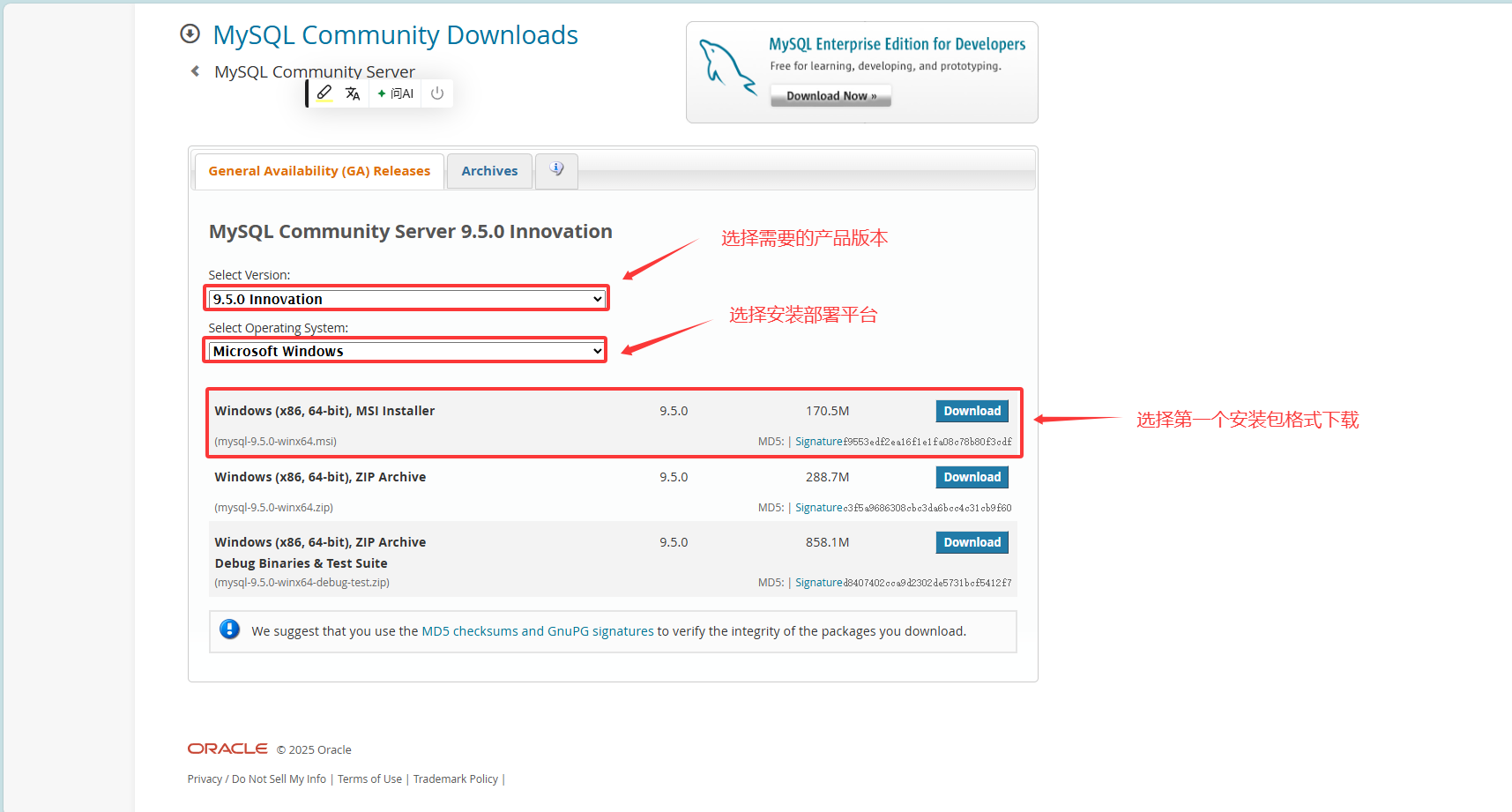This screenshot has width=1512, height=812.
Task: Click the Download Now button in the Enterprise banner
Action: [x=830, y=95]
